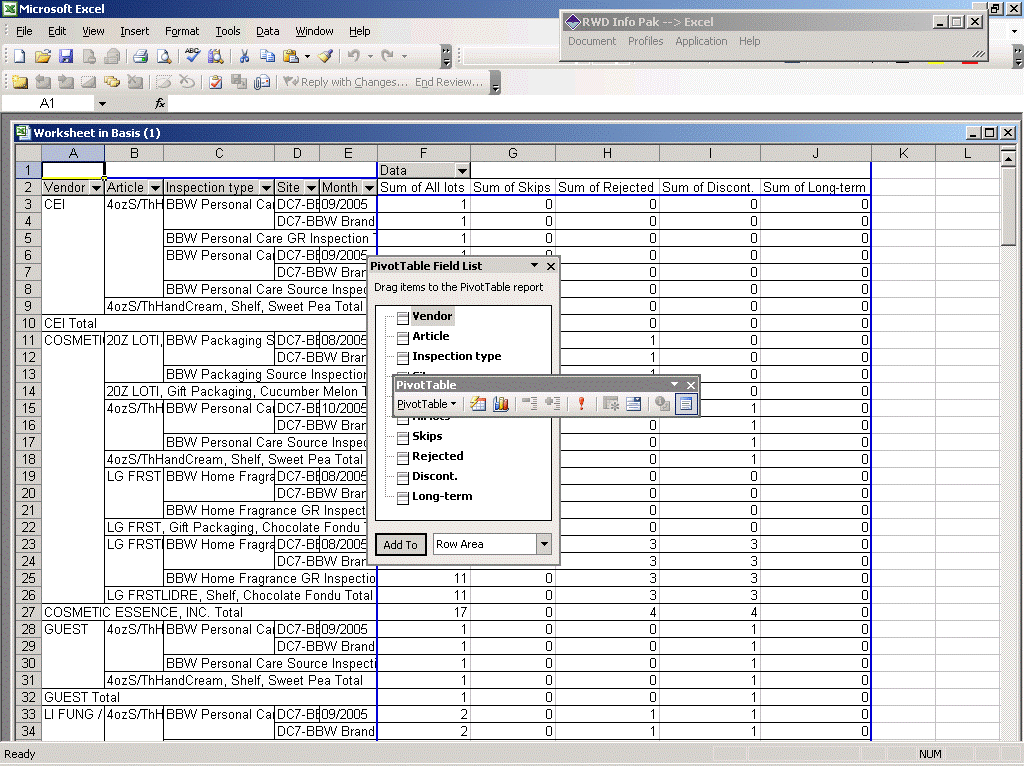Viewport: 1024px width, 766px height.
Task: Activate the Format Painter brush icon
Action: 325,56
